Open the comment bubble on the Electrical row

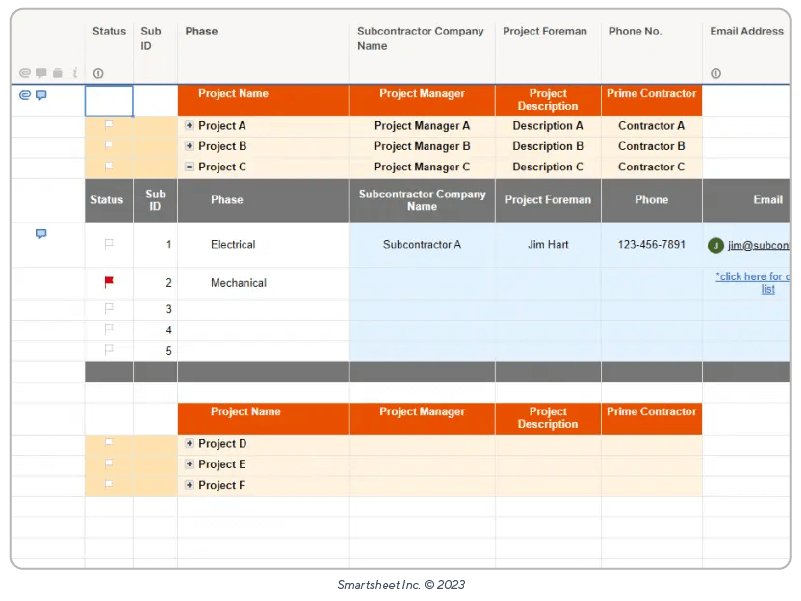click(41, 233)
